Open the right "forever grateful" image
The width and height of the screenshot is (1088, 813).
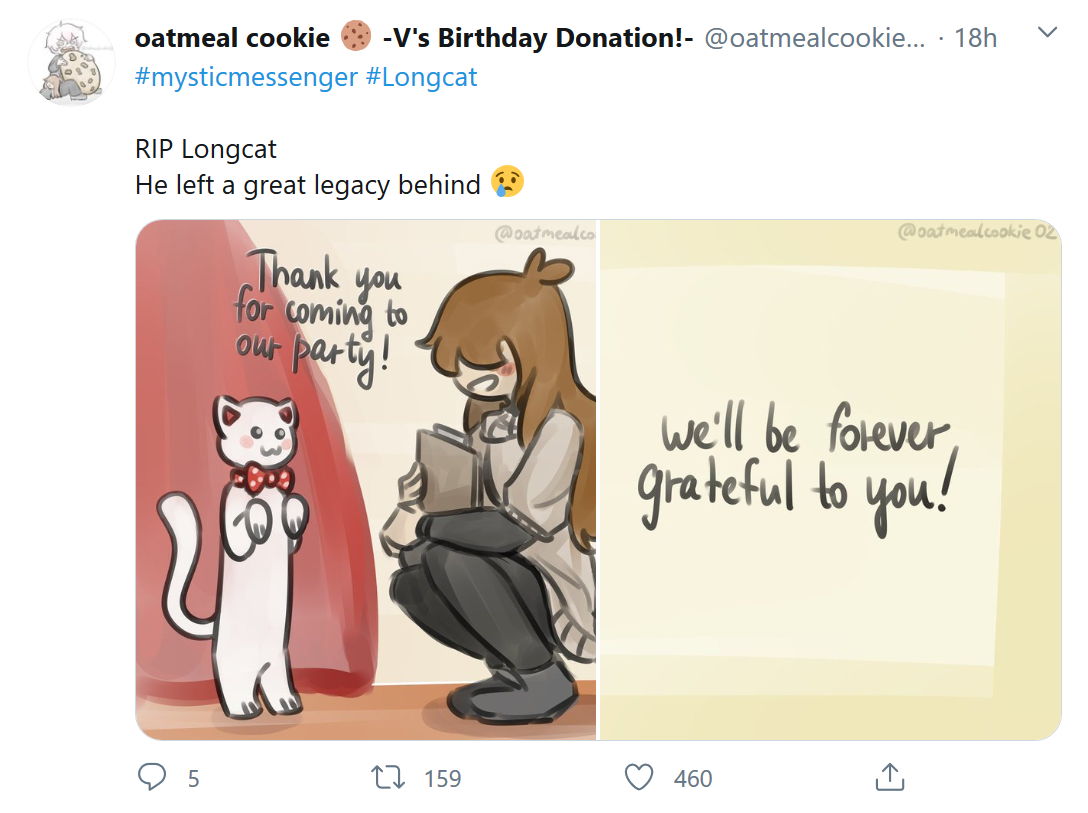[830, 480]
